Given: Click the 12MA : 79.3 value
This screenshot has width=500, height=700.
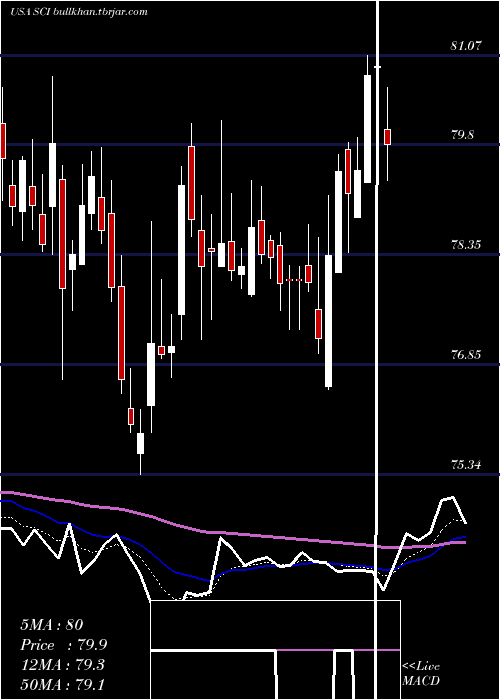Looking at the screenshot, I should pos(62,665).
